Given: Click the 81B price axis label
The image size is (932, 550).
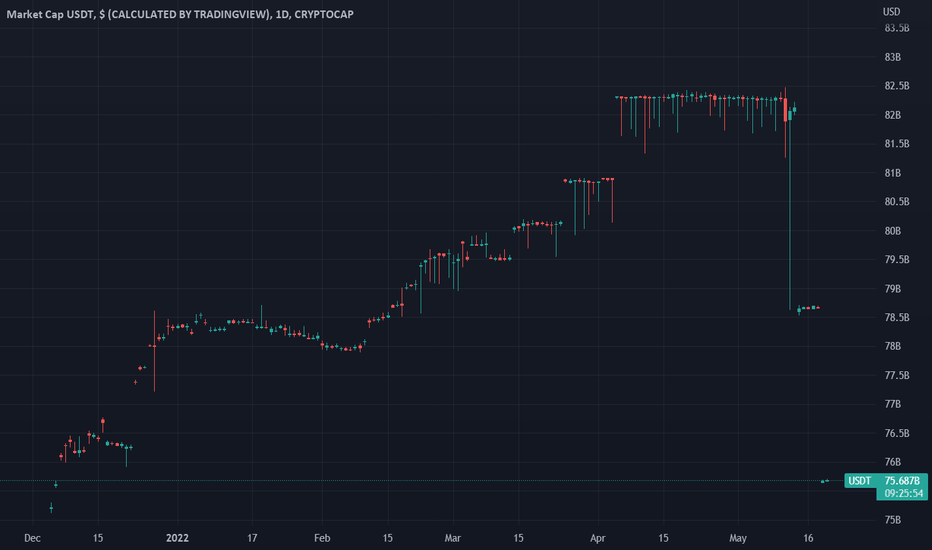Looking at the screenshot, I should point(892,173).
